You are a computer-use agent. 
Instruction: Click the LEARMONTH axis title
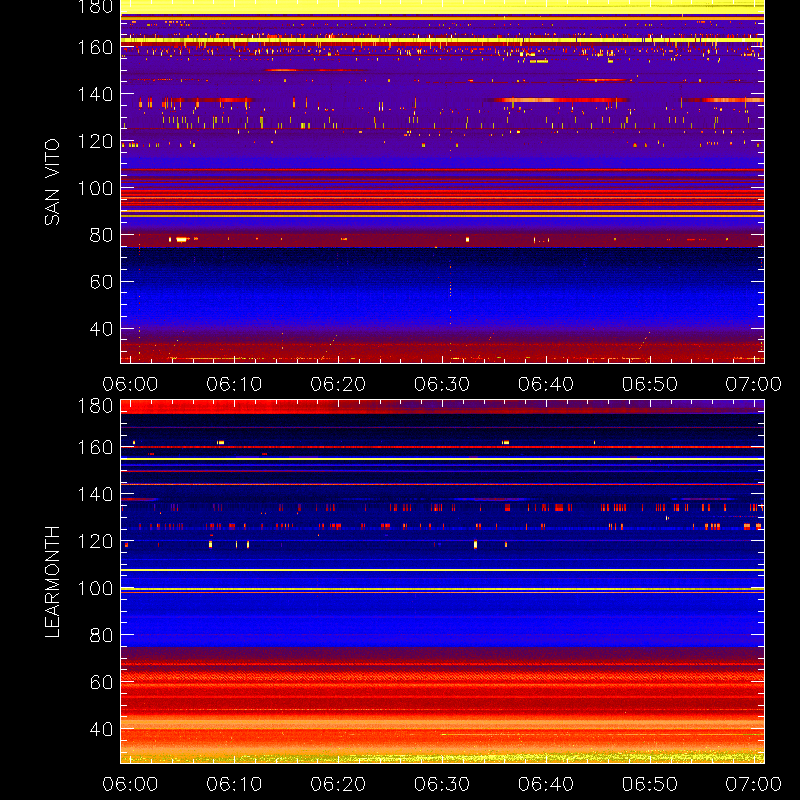click(x=52, y=582)
